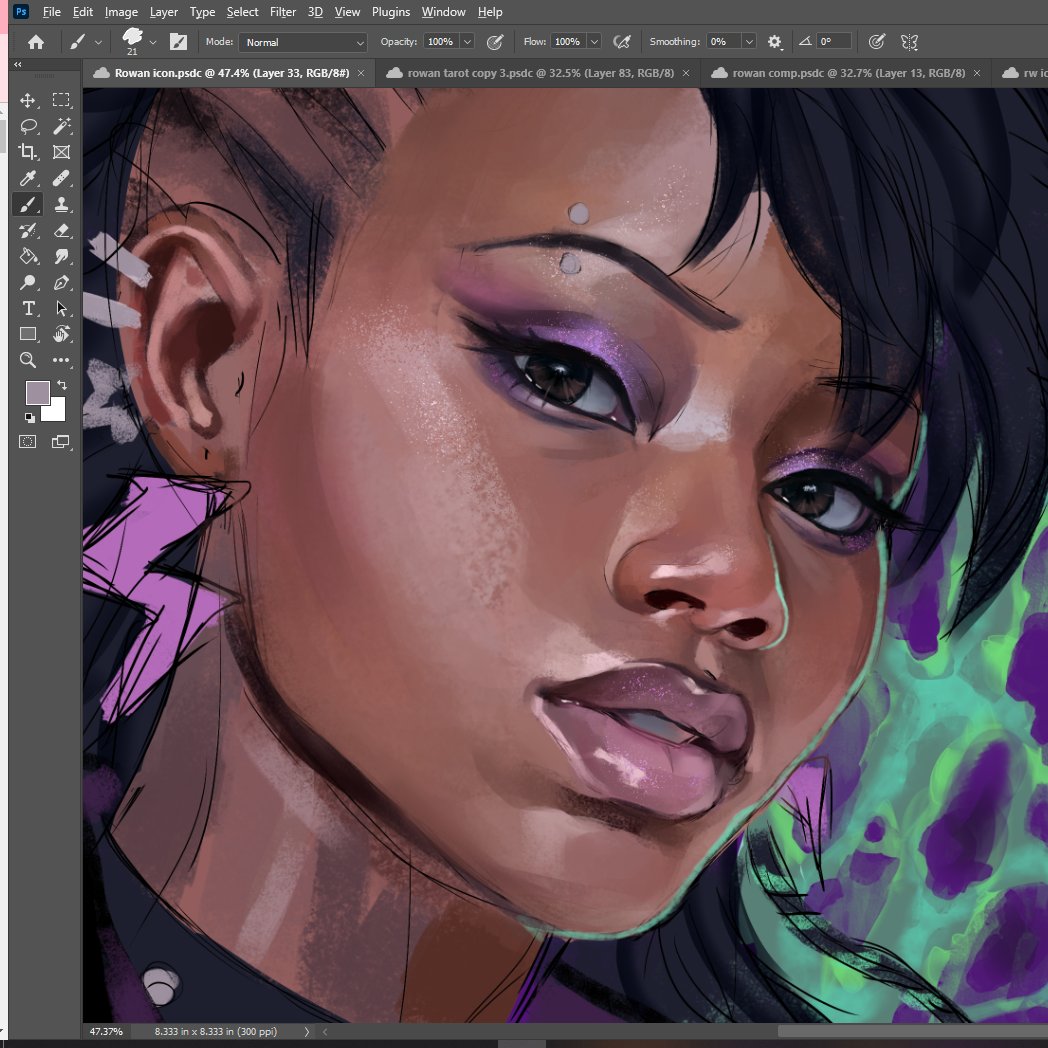Select the Rectangle shape tool

click(x=27, y=334)
